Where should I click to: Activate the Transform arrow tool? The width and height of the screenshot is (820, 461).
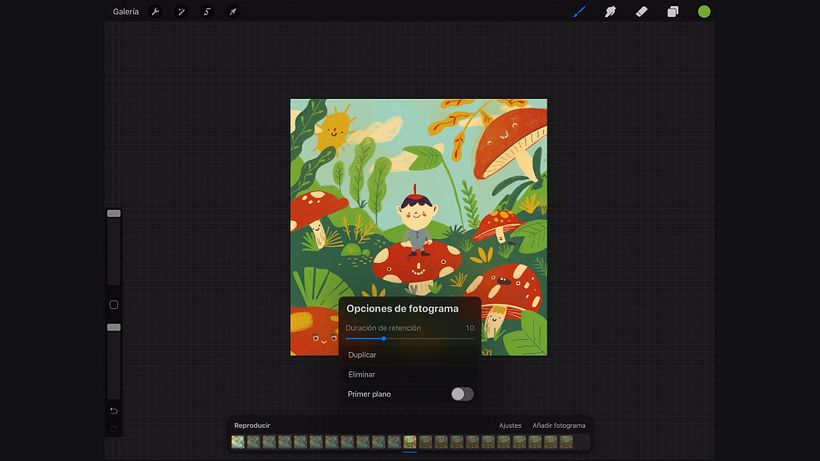pyautogui.click(x=233, y=11)
